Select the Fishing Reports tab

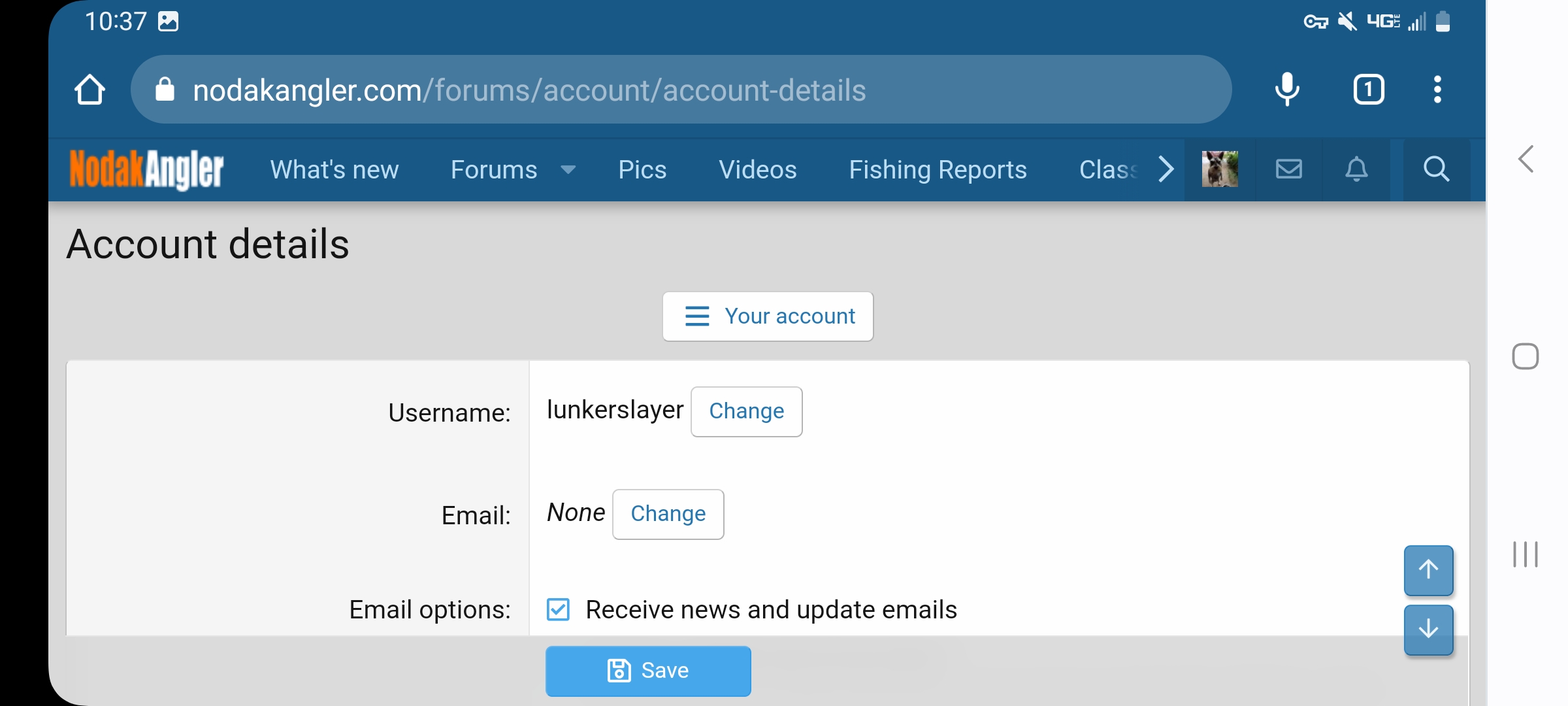click(938, 168)
